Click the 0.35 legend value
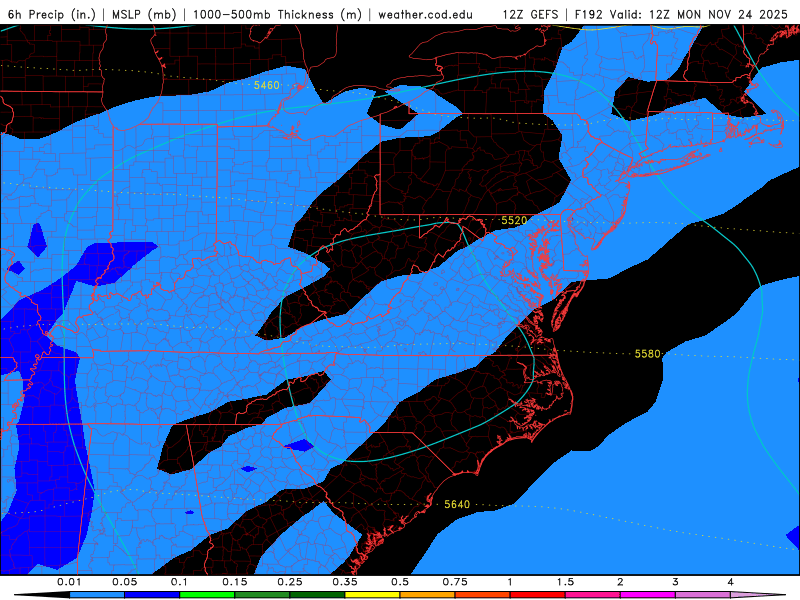 [x=345, y=582]
